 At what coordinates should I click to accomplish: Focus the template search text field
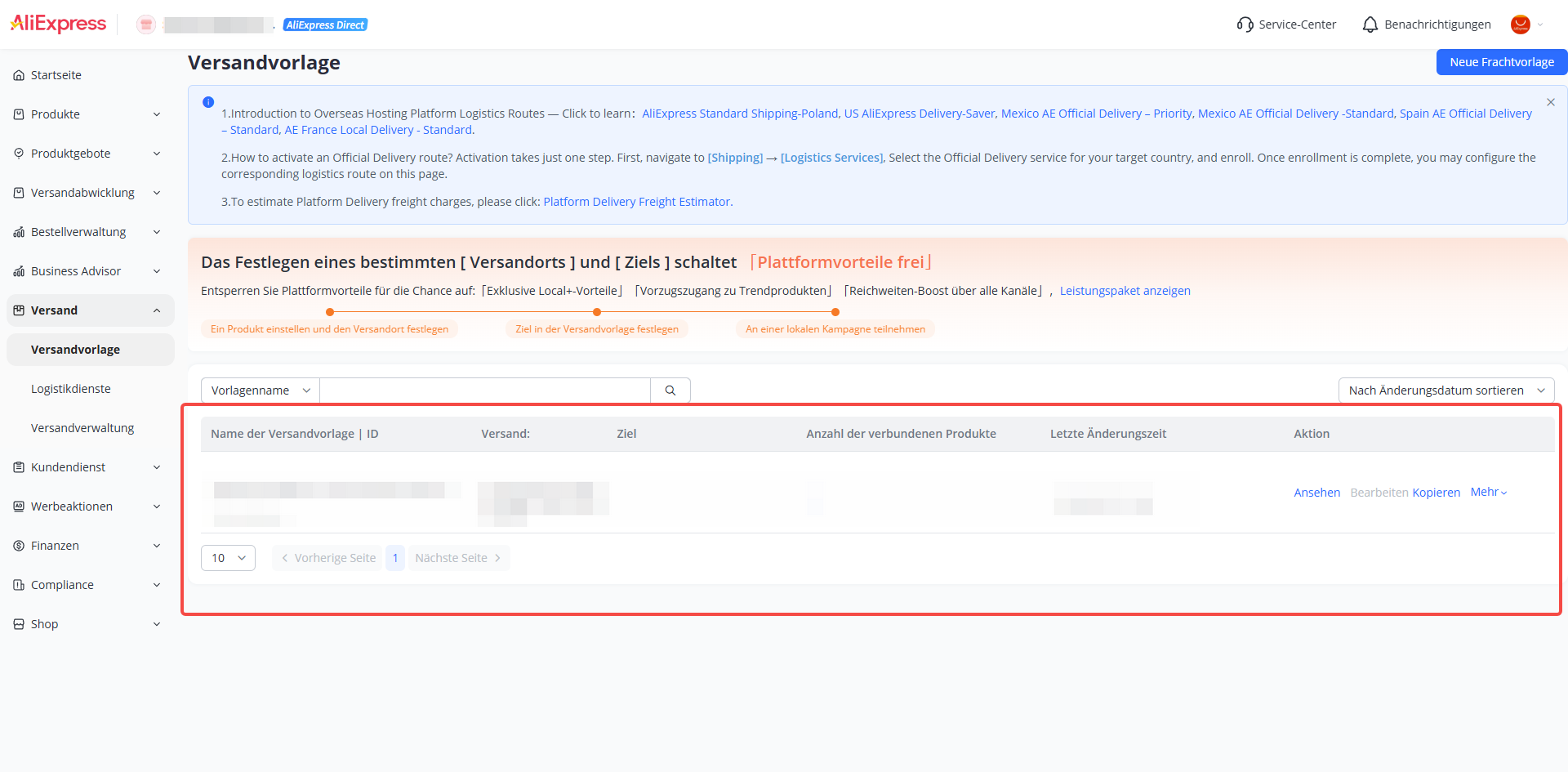(x=485, y=390)
